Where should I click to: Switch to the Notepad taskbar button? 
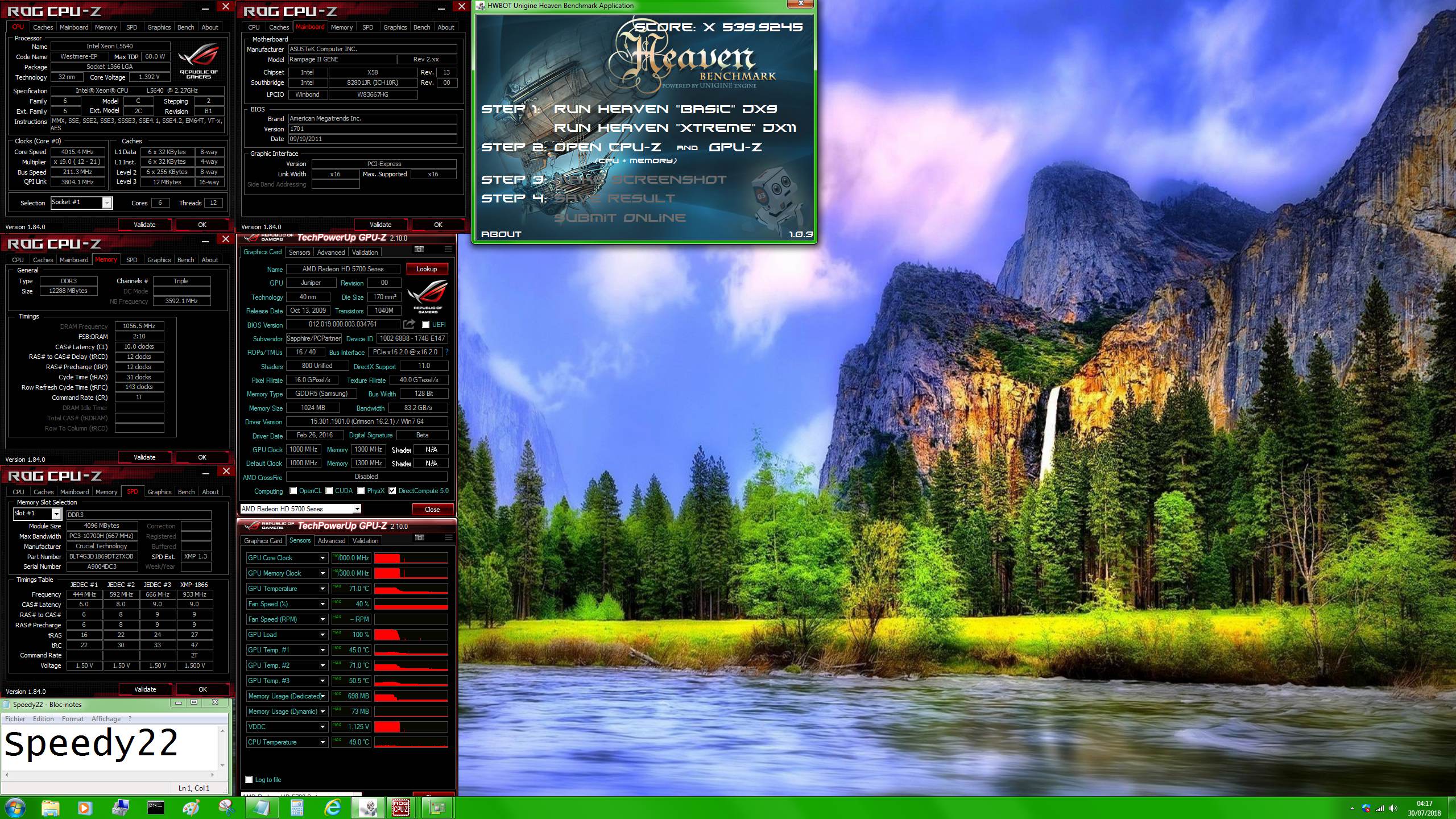click(261, 807)
